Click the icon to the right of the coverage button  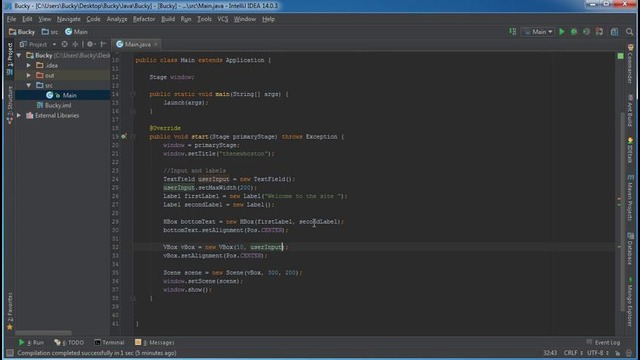599,32
